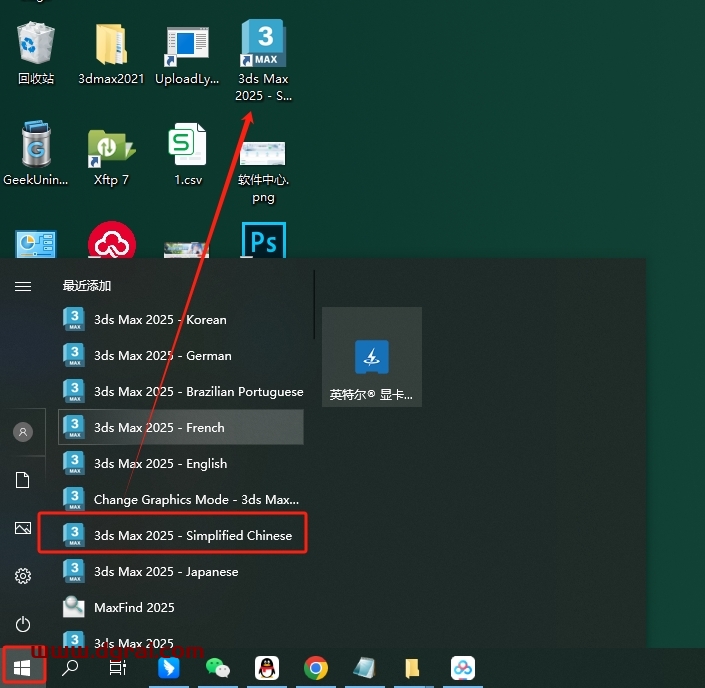This screenshot has width=705, height=688.
Task: Open Documents from Start sidebar
Action: [23, 480]
